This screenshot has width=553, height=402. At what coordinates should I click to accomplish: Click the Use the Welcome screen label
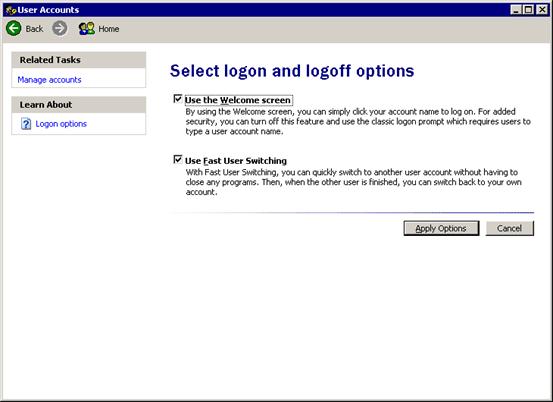pyautogui.click(x=238, y=100)
